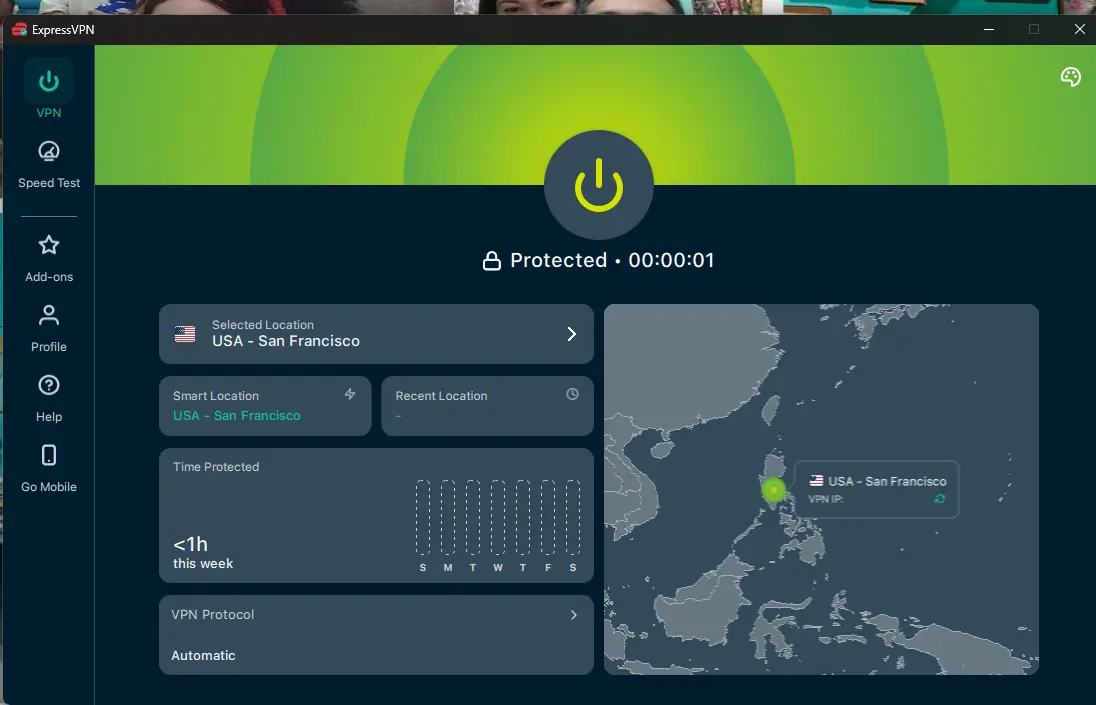
Task: Click 'this week' under Time Protected
Action: pyautogui.click(x=203, y=563)
